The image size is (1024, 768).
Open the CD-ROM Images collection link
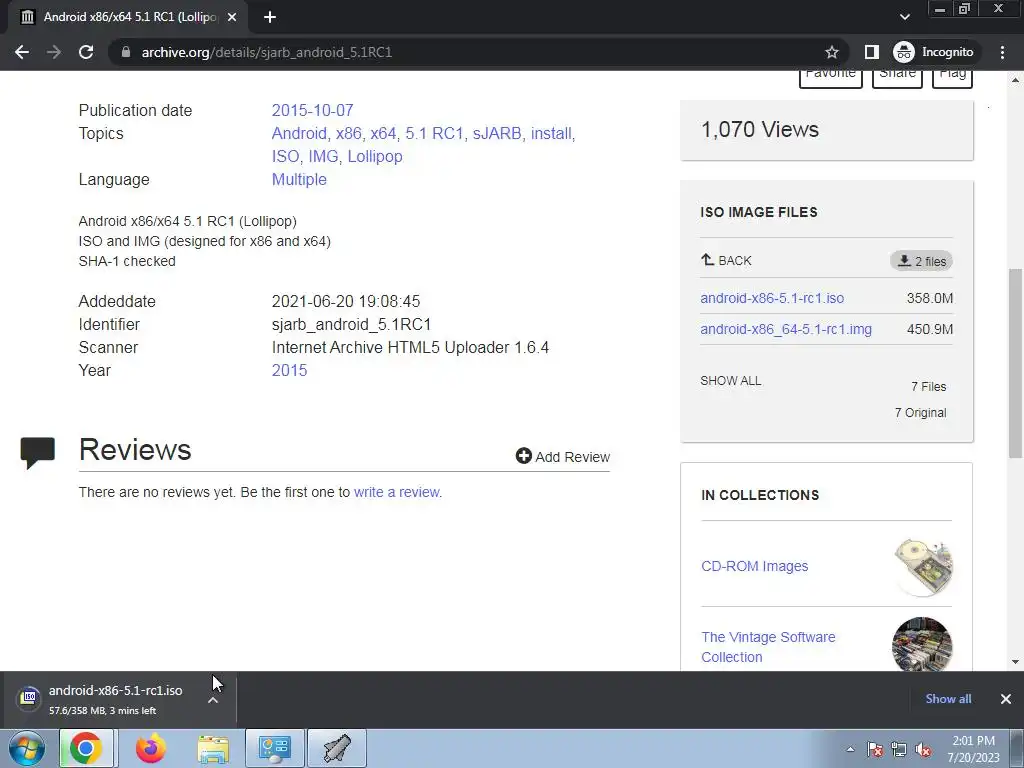tap(754, 566)
